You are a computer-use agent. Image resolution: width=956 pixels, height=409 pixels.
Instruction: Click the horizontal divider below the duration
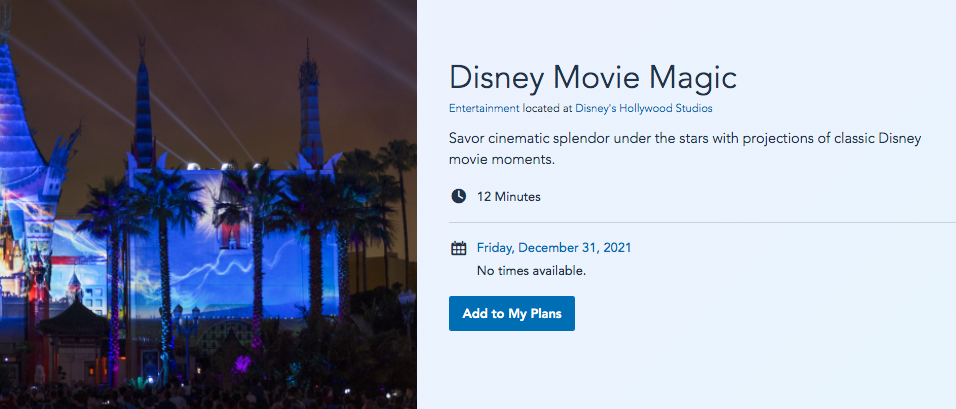(700, 222)
